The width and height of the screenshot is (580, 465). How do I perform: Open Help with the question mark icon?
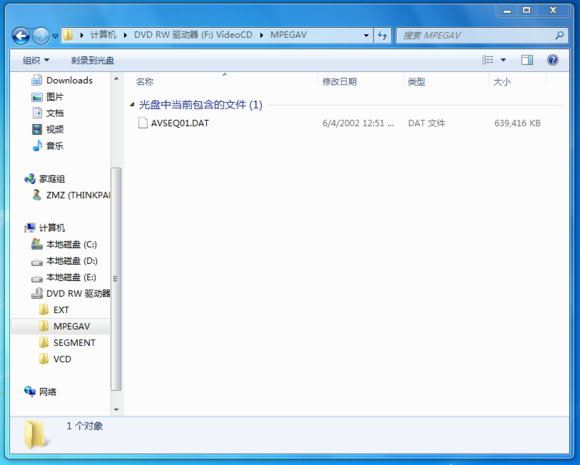tap(553, 60)
